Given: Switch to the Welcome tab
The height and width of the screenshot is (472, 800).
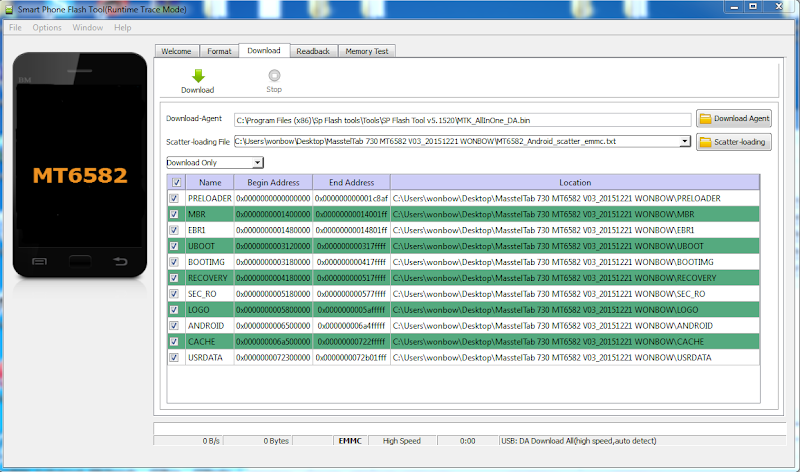Looking at the screenshot, I should click(177, 51).
